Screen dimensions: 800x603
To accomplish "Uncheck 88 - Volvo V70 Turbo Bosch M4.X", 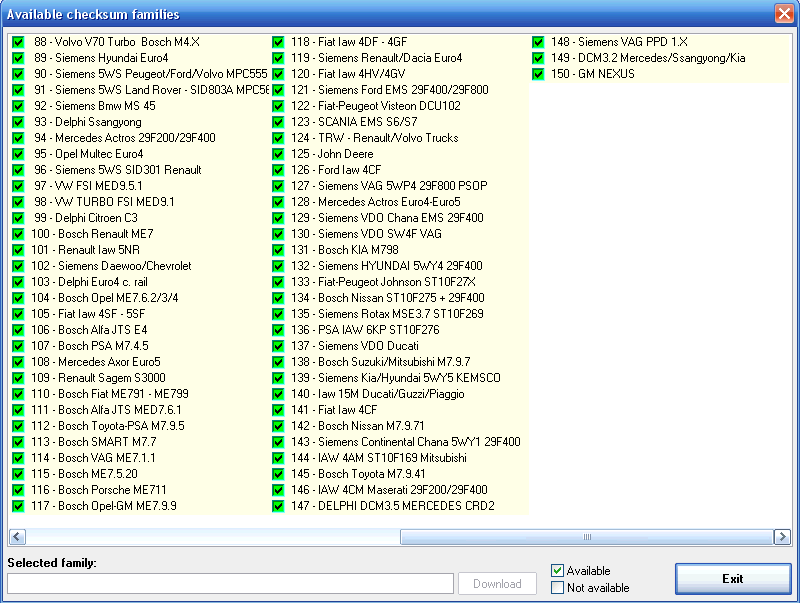I will pyautogui.click(x=18, y=42).
